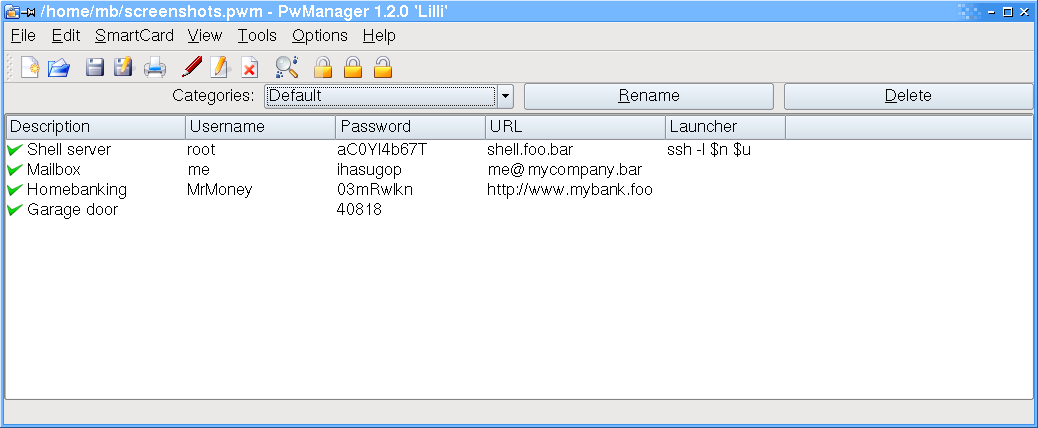
Task: Create a new document with toolbar icon
Action: click(x=30, y=67)
